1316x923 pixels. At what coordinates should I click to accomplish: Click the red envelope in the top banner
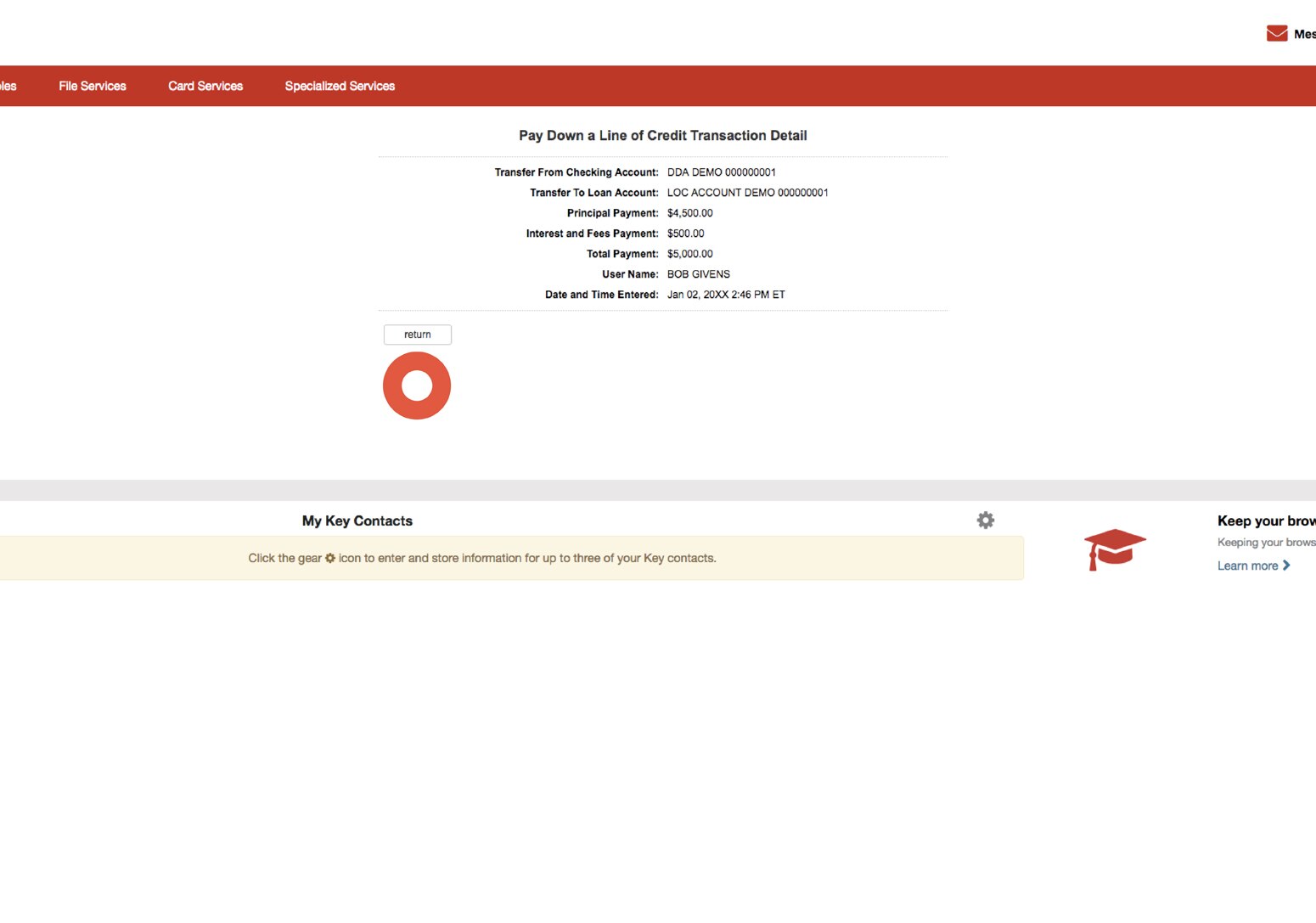(x=1276, y=32)
